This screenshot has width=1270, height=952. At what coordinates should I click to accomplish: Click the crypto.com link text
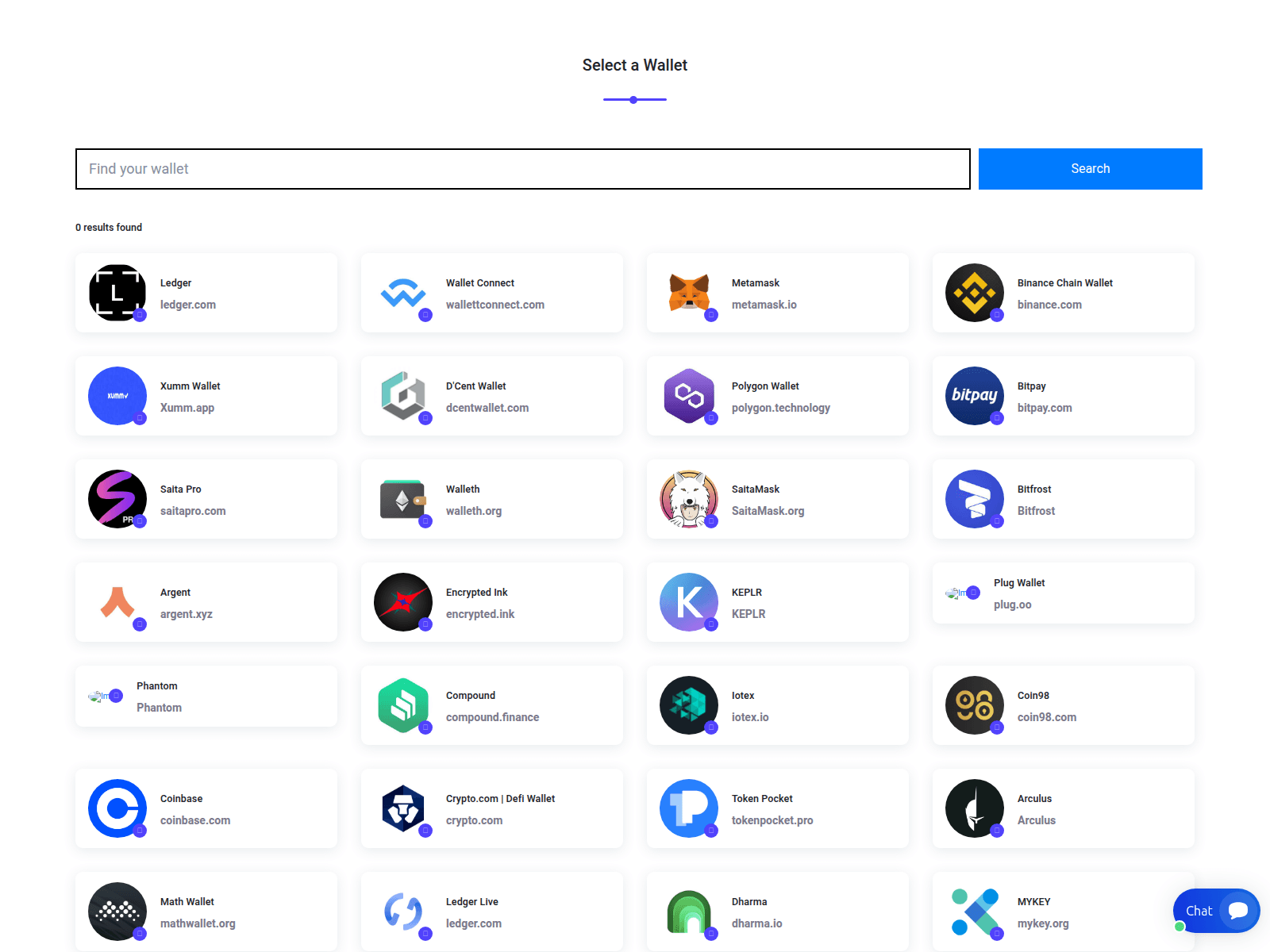coord(474,820)
